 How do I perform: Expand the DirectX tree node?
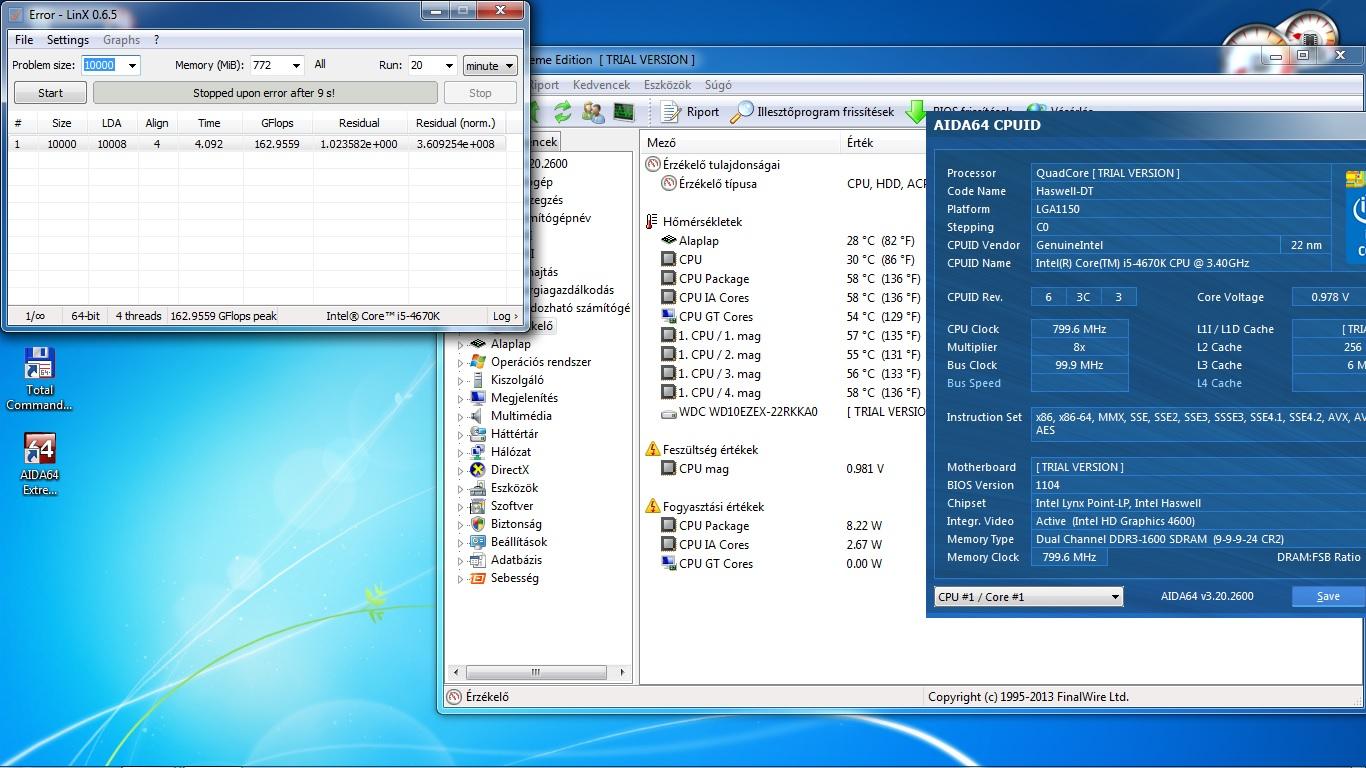461,471
